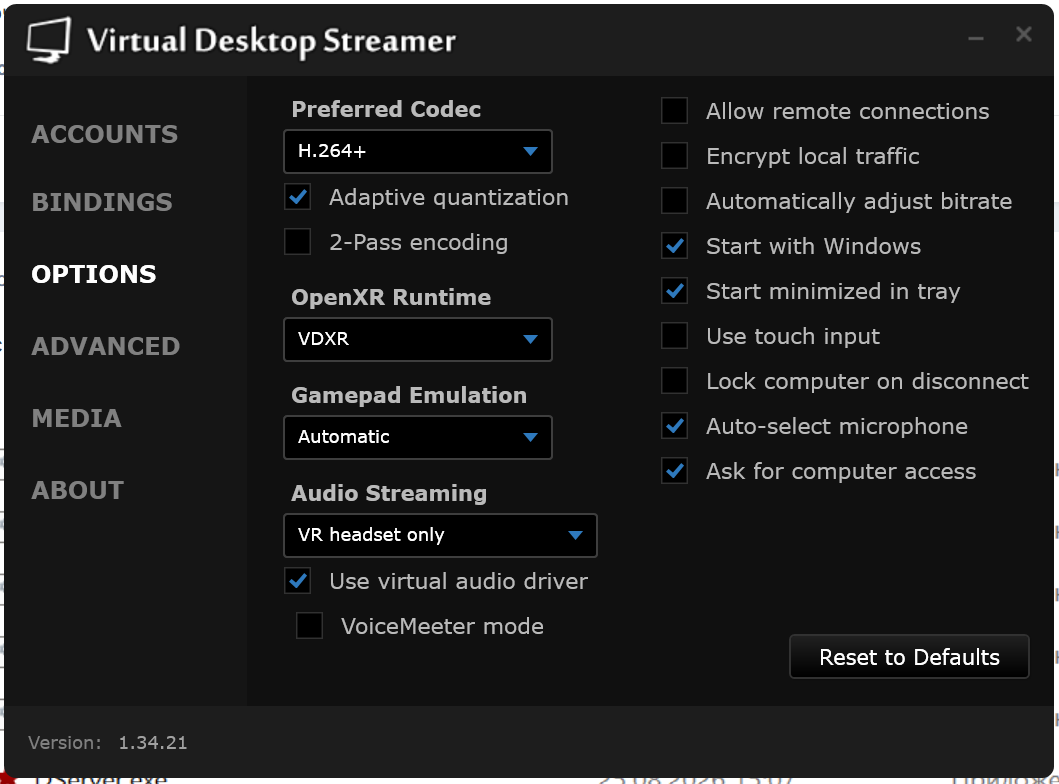The width and height of the screenshot is (1059, 784).
Task: Uncheck Use virtual audio driver
Action: [x=298, y=581]
